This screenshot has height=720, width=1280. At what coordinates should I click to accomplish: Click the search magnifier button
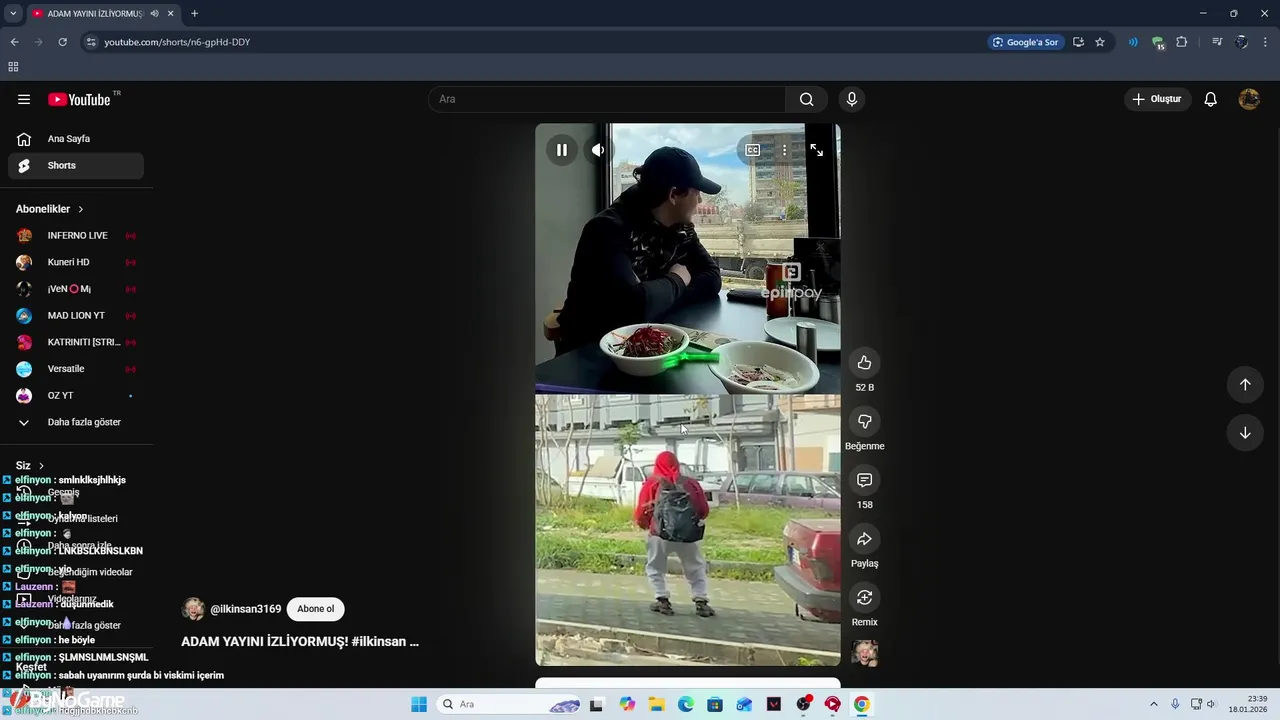point(806,99)
